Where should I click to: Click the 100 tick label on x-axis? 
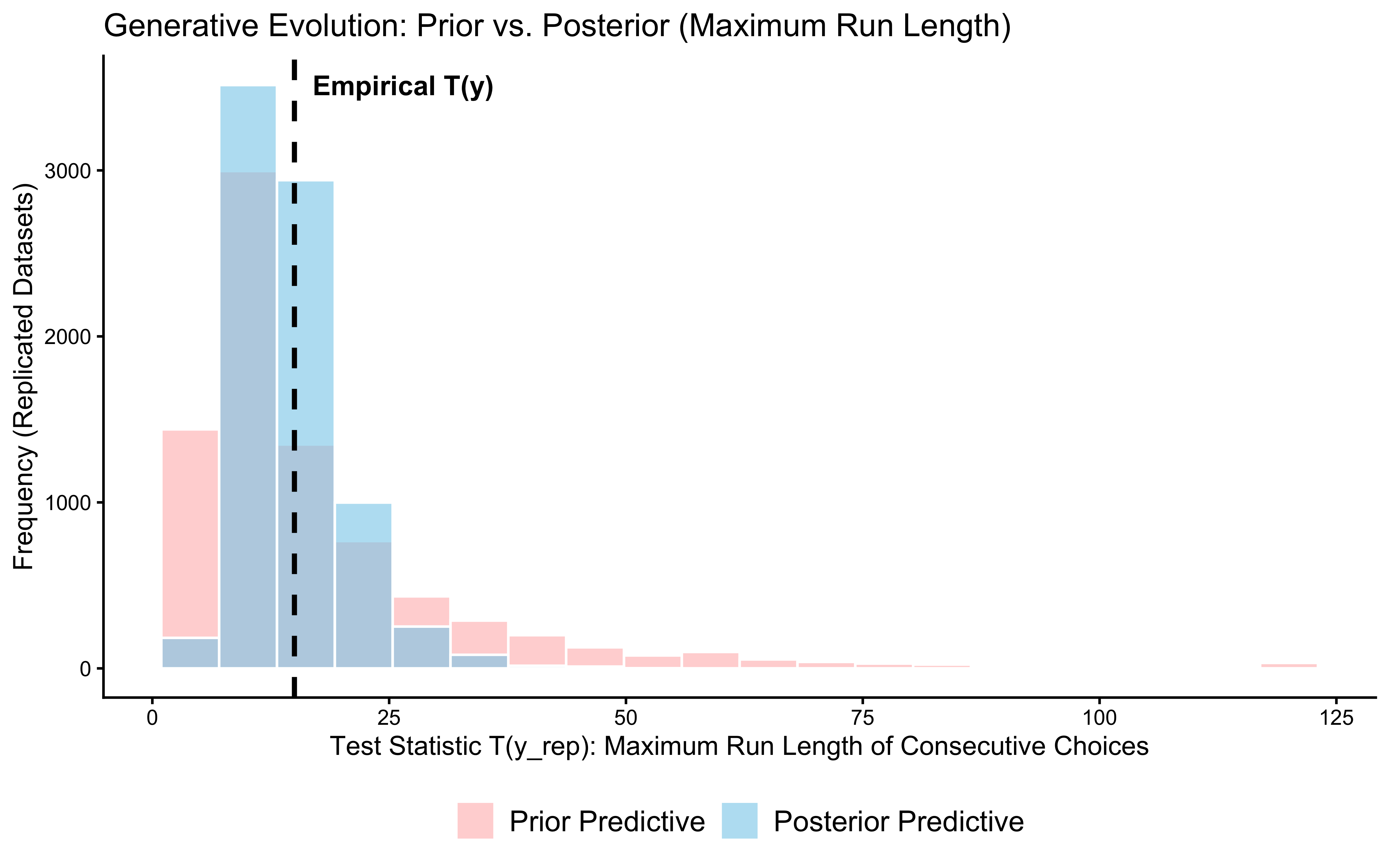click(1099, 718)
